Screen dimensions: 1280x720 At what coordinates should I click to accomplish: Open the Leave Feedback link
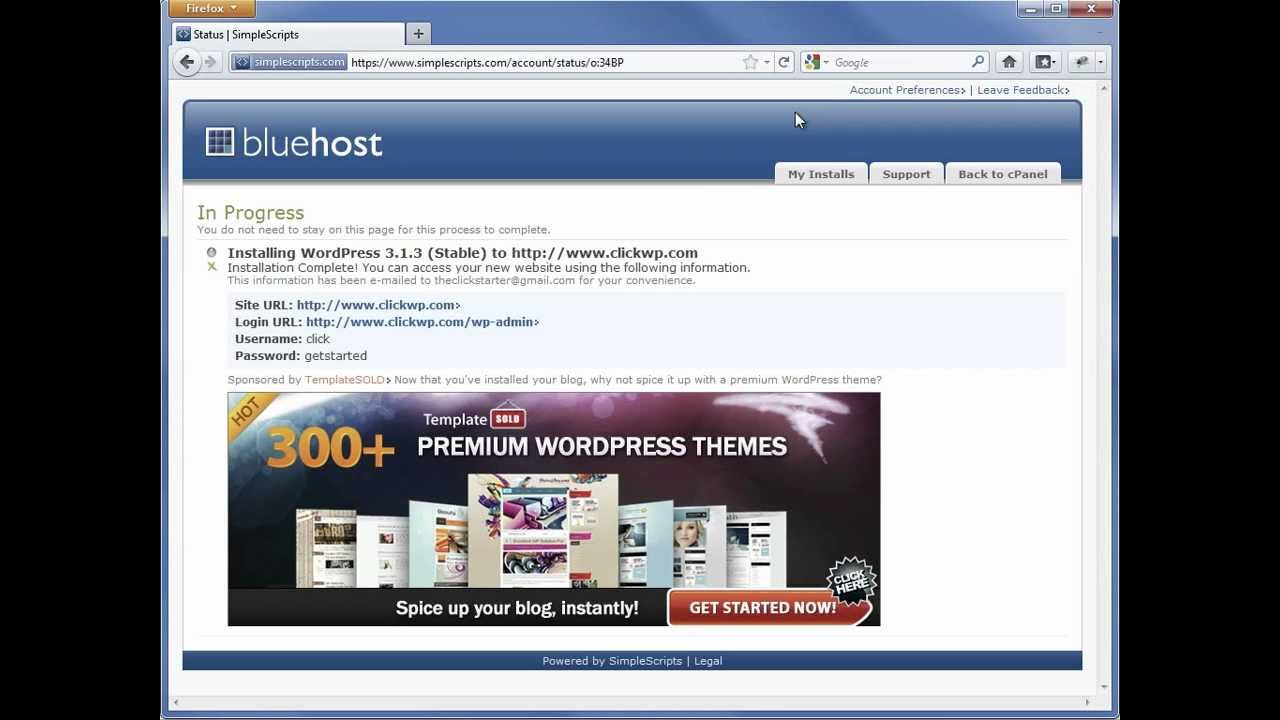pyautogui.click(x=1023, y=90)
